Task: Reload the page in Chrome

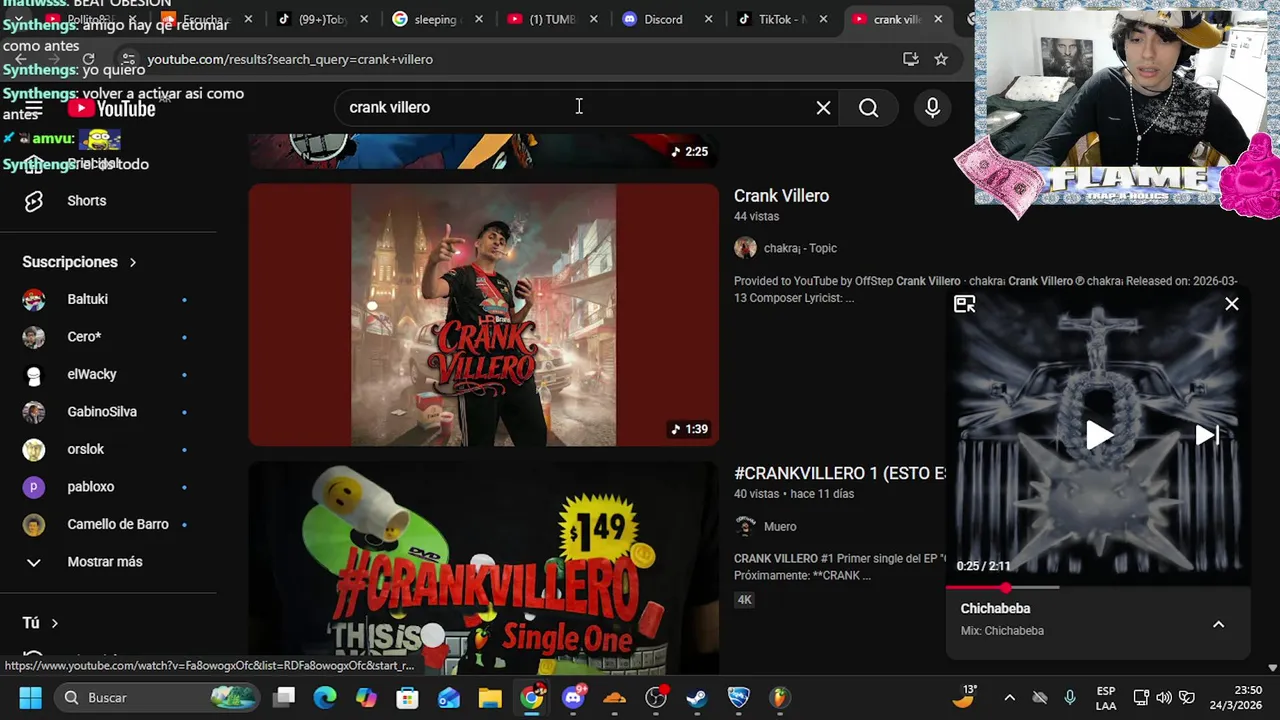Action: (x=88, y=59)
